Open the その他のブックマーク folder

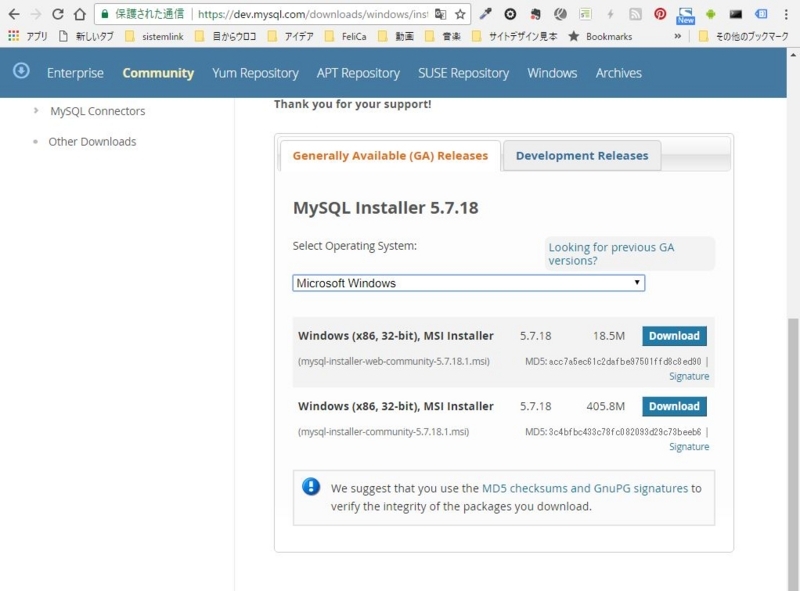(x=743, y=36)
